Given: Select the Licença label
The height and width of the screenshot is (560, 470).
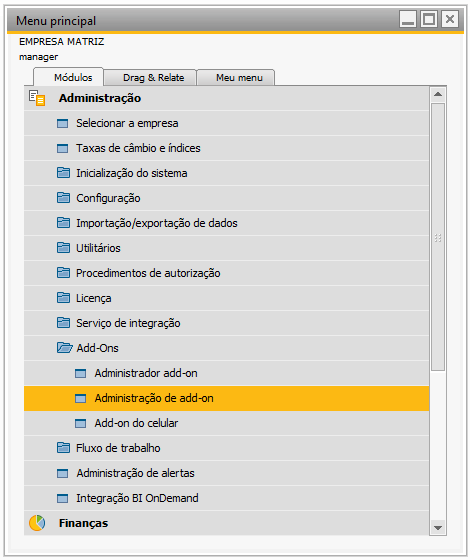Looking at the screenshot, I should 94,298.
